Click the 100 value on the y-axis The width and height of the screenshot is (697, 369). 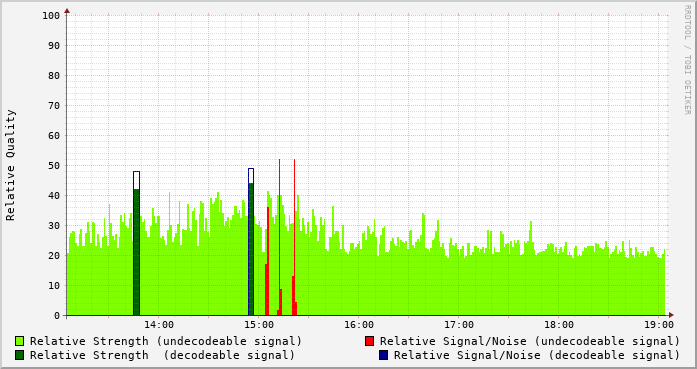pos(51,16)
